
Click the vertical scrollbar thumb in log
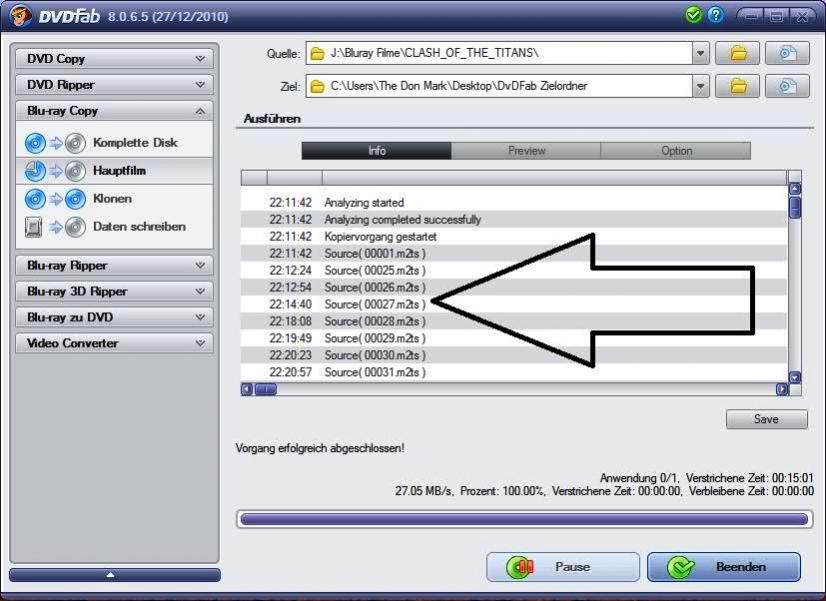[x=795, y=207]
